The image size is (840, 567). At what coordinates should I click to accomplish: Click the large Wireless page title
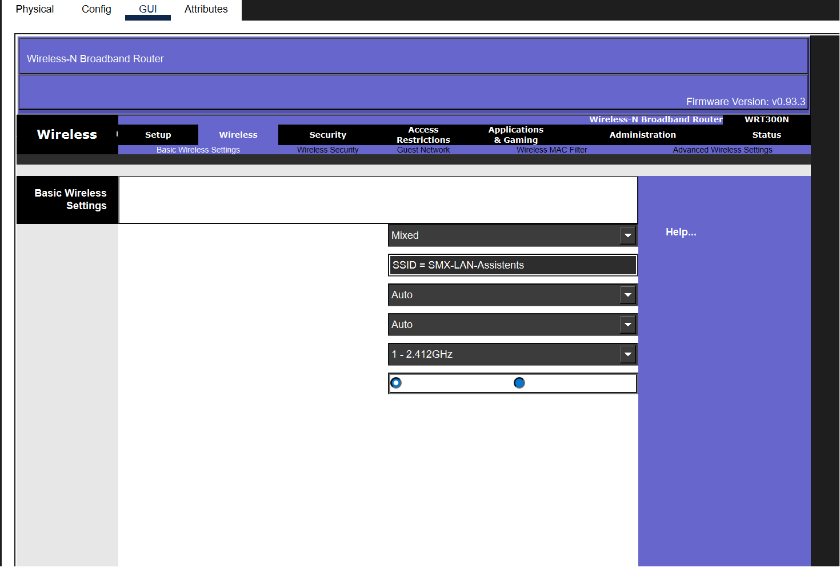coord(67,135)
